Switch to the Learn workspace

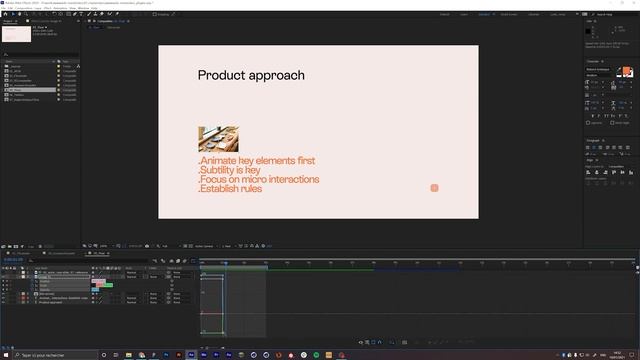[x=464, y=14]
